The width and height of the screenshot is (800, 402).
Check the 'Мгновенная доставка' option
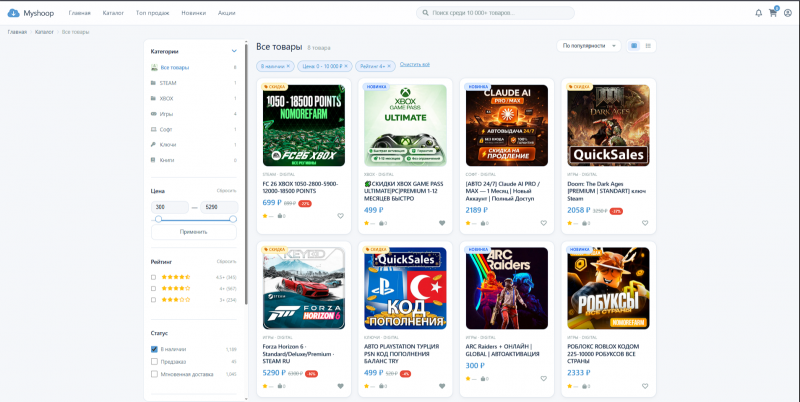154,374
